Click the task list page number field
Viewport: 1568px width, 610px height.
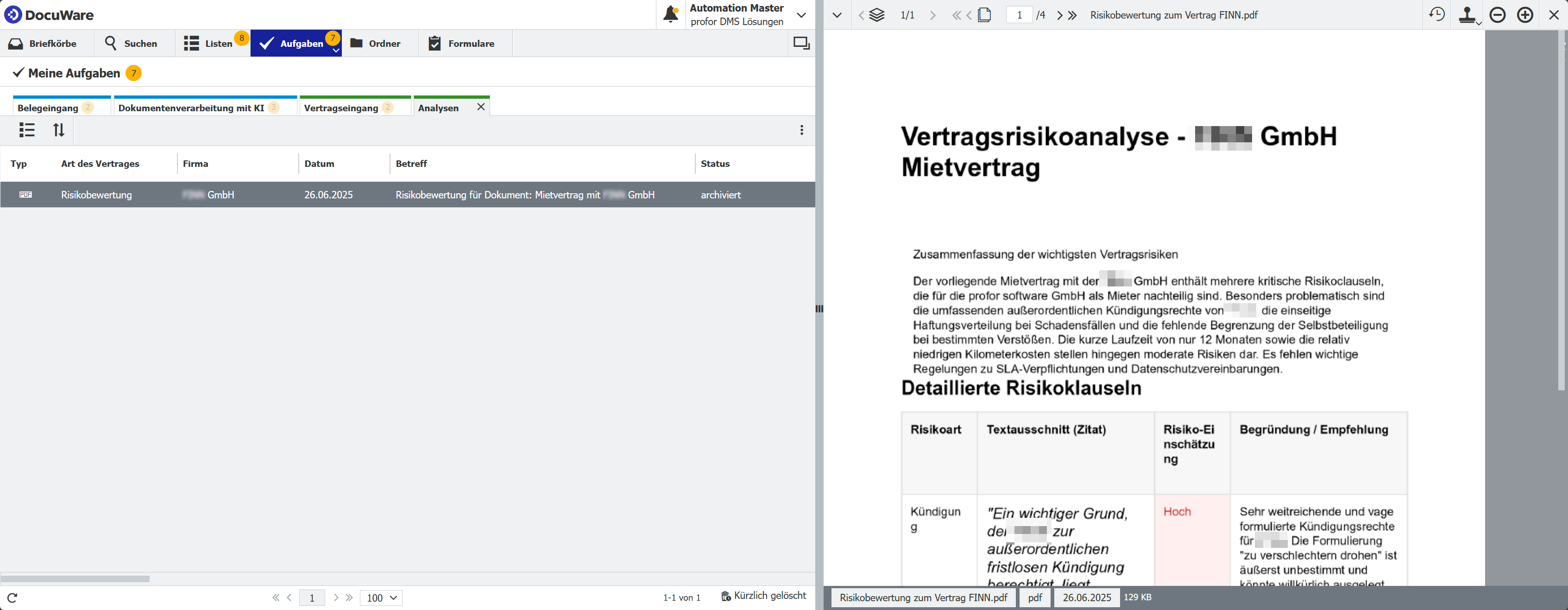click(x=312, y=598)
